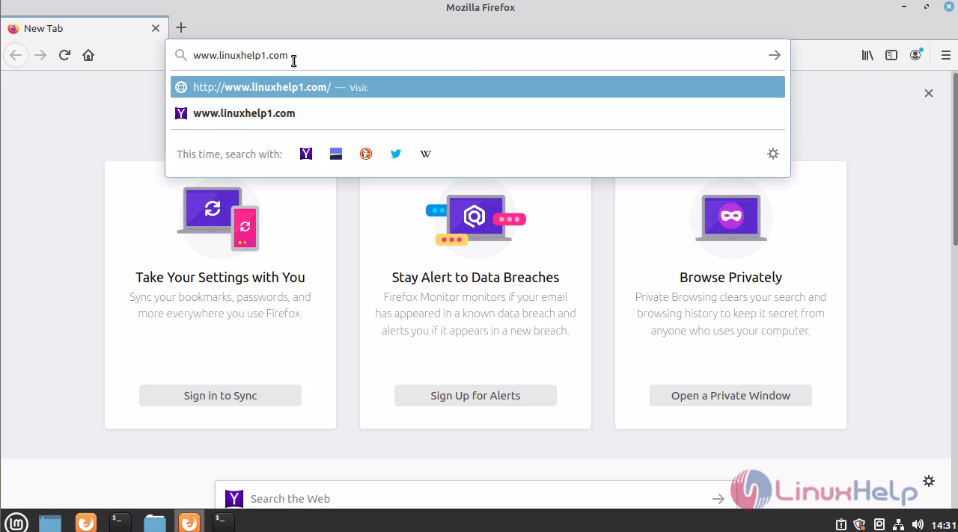Viewport: 958px width, 532px height.
Task: Open the network connections tray icon
Action: 898,525
